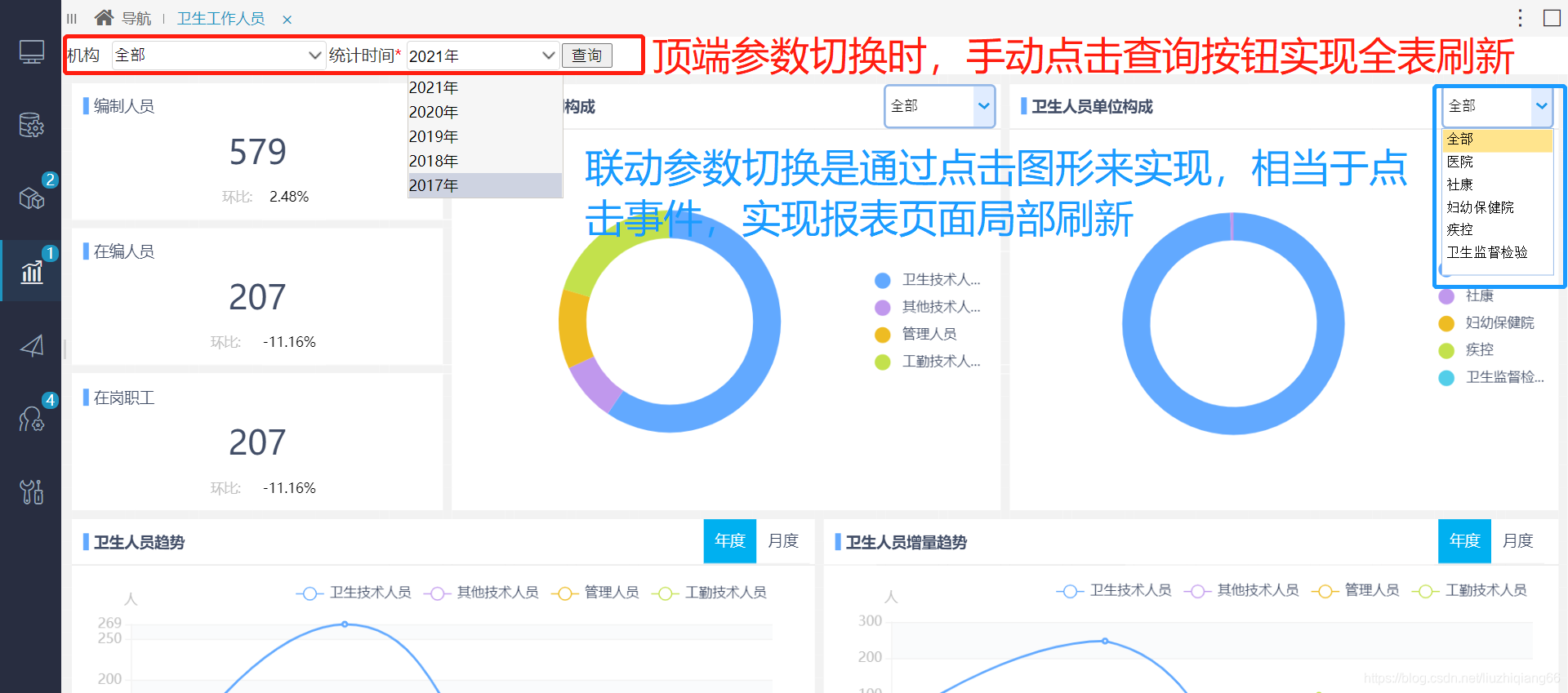Click the 在编人员 value 207
This screenshot has width=1568, height=693.
(x=258, y=297)
